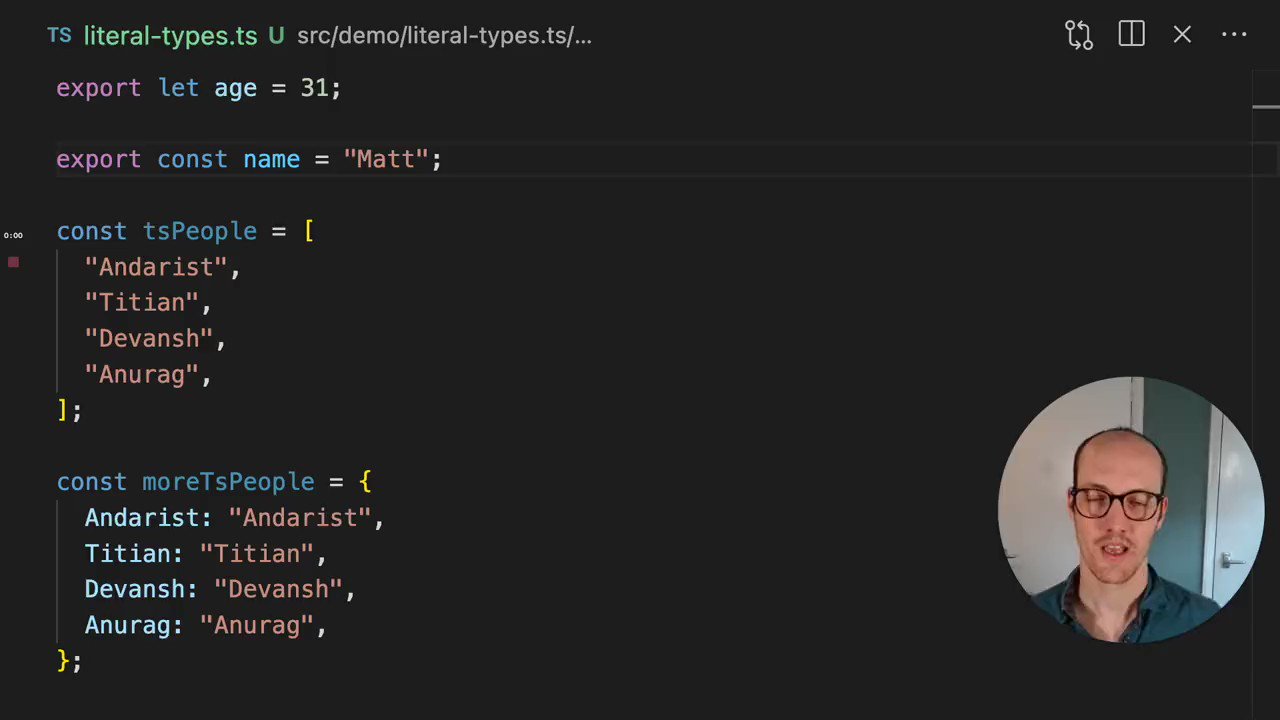The height and width of the screenshot is (720, 1280).
Task: Split the editor with the split icon
Action: click(1131, 35)
